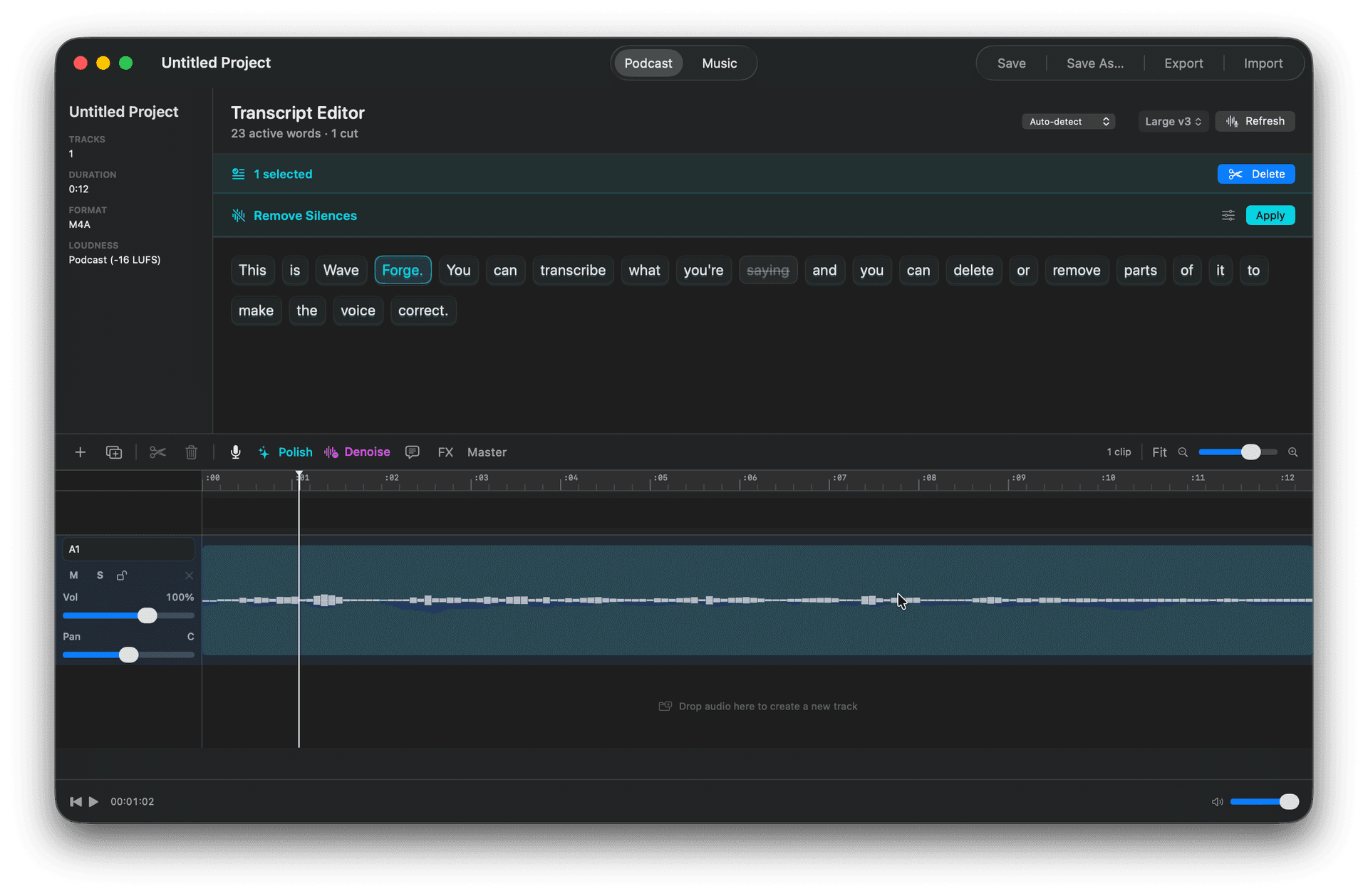Viewport: 1368px width, 896px height.
Task: Select the scissors split tool
Action: click(x=157, y=452)
